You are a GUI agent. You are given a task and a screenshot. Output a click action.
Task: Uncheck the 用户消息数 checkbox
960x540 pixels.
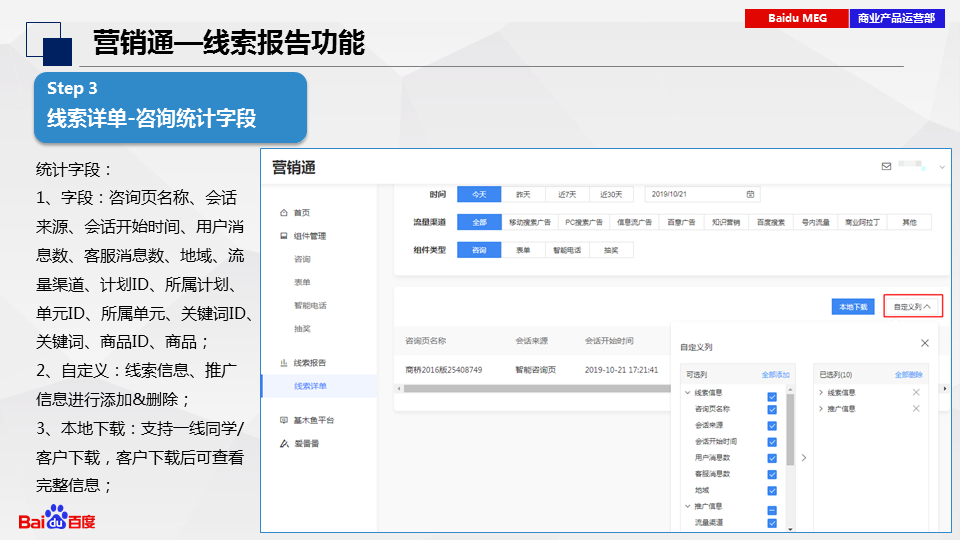772,458
